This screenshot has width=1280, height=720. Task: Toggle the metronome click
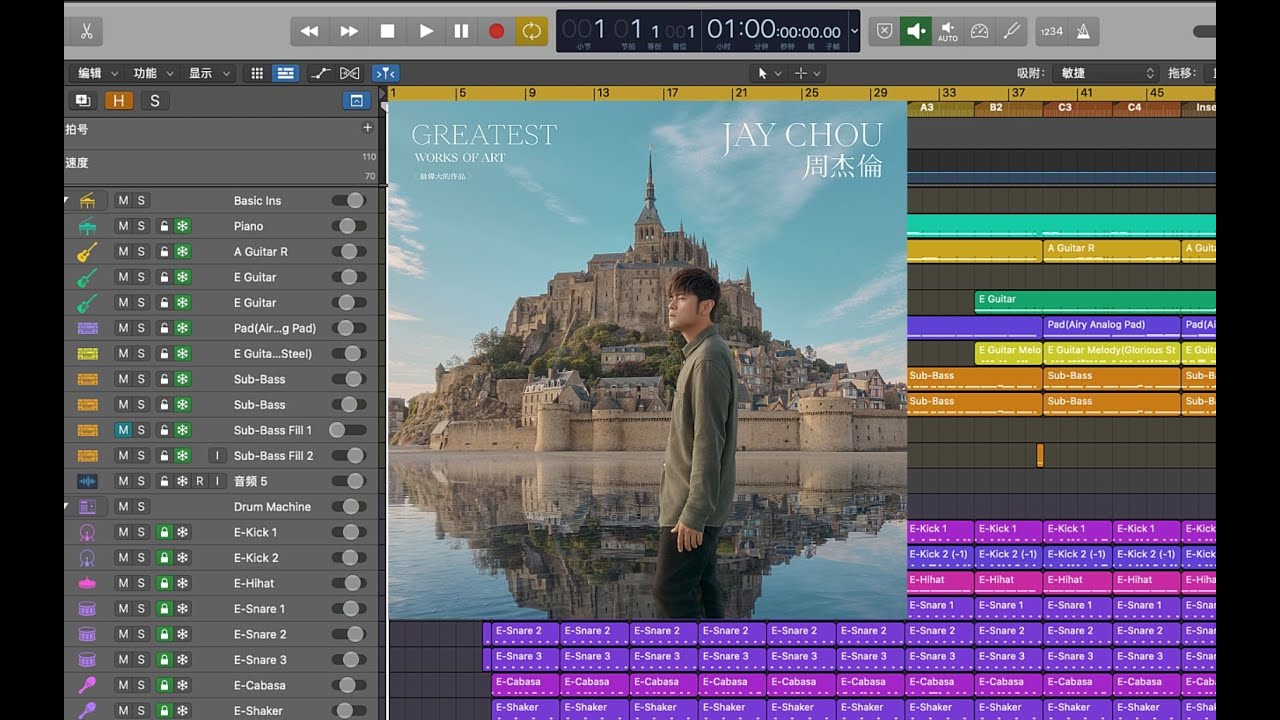pos(1083,31)
